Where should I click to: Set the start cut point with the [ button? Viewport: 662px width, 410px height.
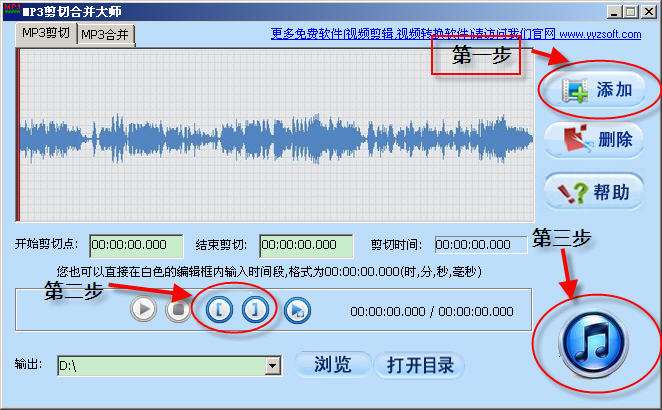(x=219, y=310)
